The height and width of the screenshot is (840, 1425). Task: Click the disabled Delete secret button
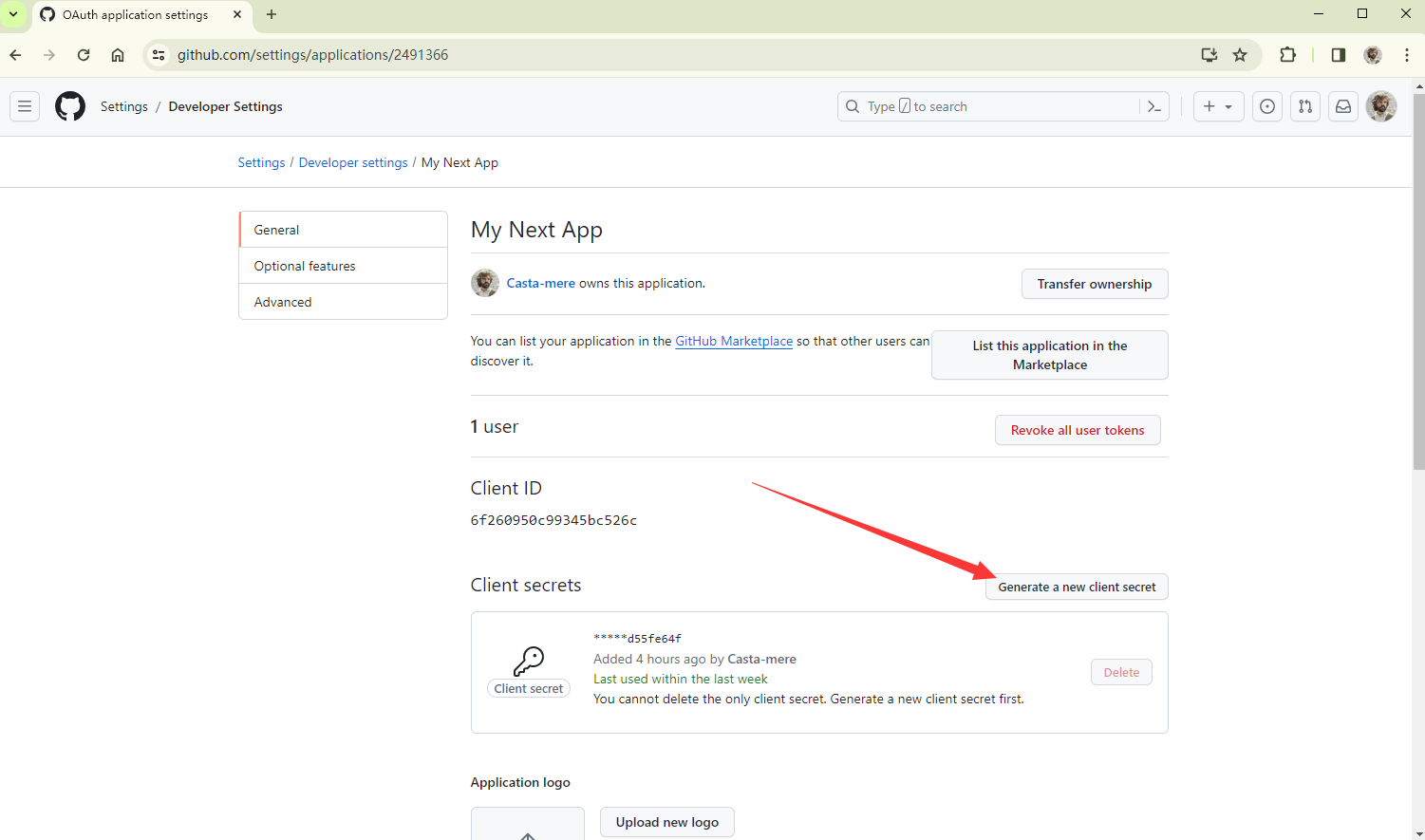tap(1121, 672)
